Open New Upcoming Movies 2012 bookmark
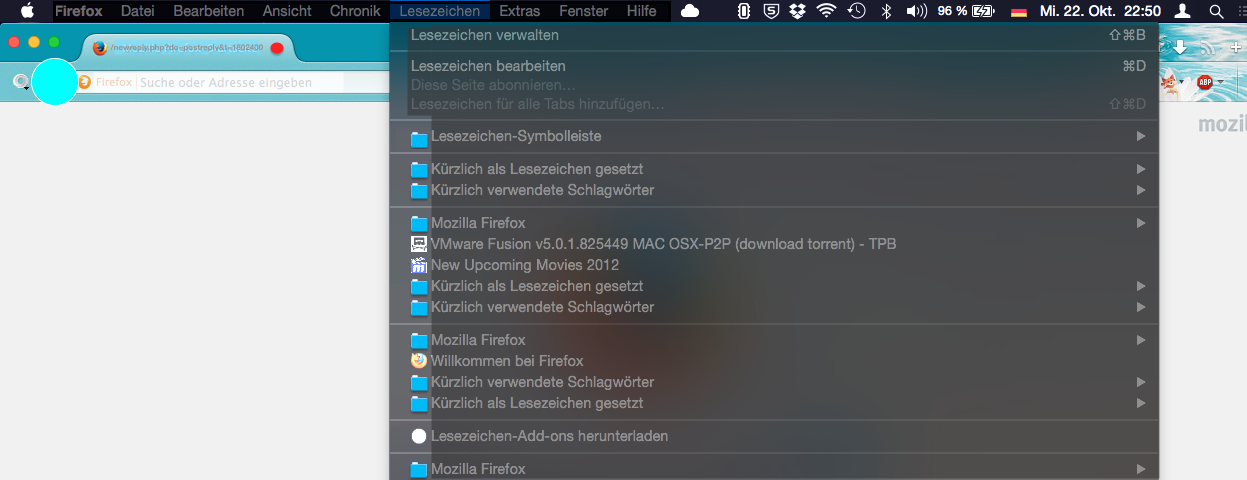1247x480 pixels. pyautogui.click(x=515, y=265)
